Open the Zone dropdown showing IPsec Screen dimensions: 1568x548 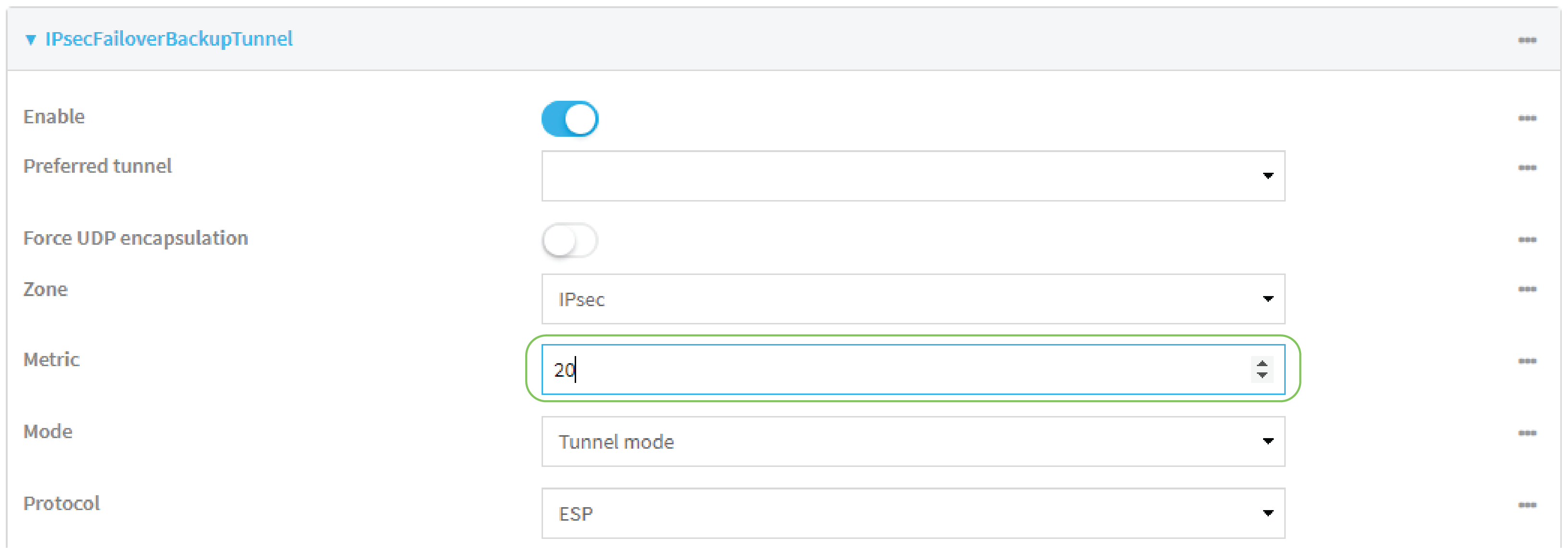[x=1268, y=298]
